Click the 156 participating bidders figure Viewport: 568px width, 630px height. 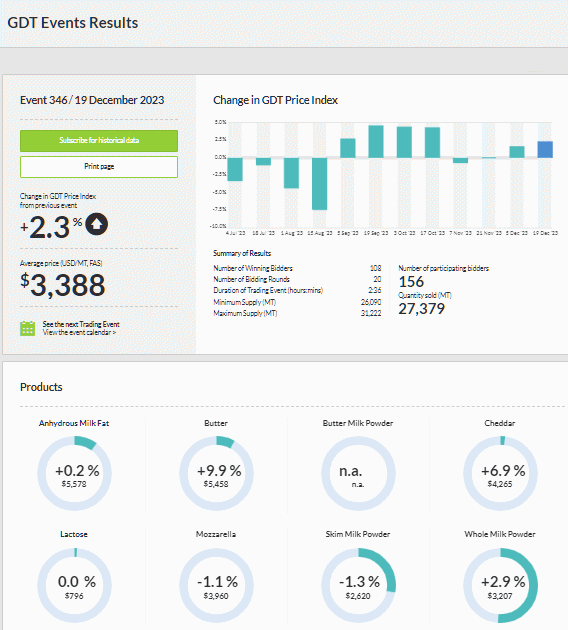coord(411,282)
